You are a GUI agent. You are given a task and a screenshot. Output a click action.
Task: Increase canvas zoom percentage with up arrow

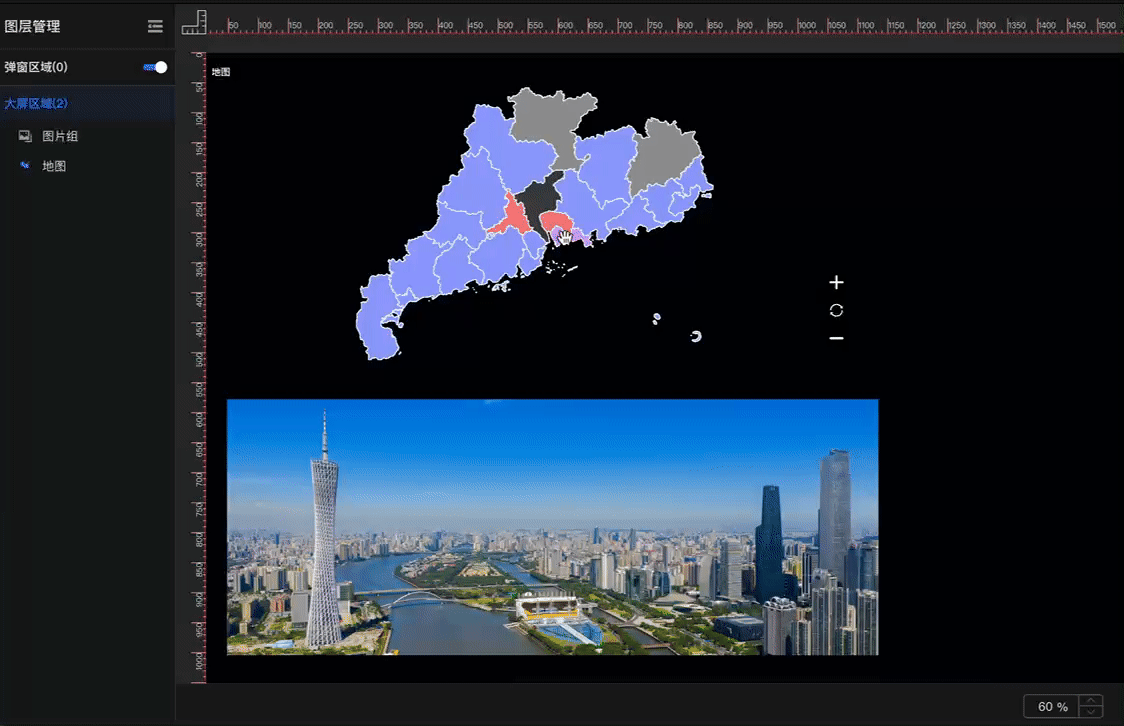(x=1090, y=700)
